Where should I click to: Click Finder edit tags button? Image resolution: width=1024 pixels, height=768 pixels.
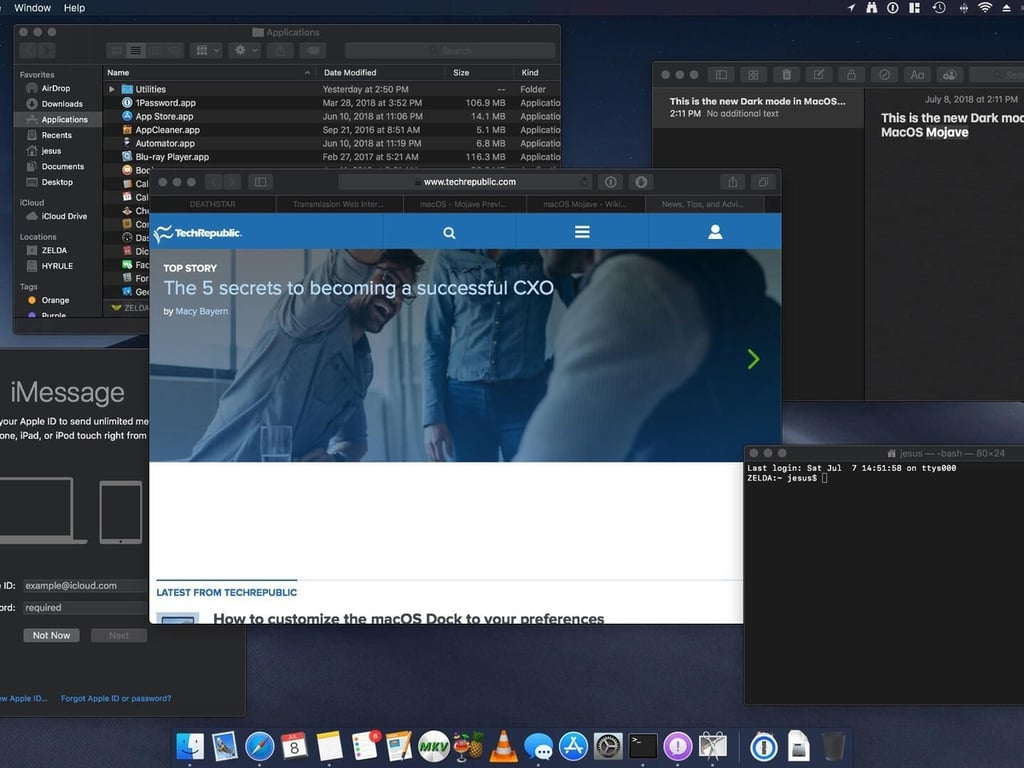(x=313, y=50)
